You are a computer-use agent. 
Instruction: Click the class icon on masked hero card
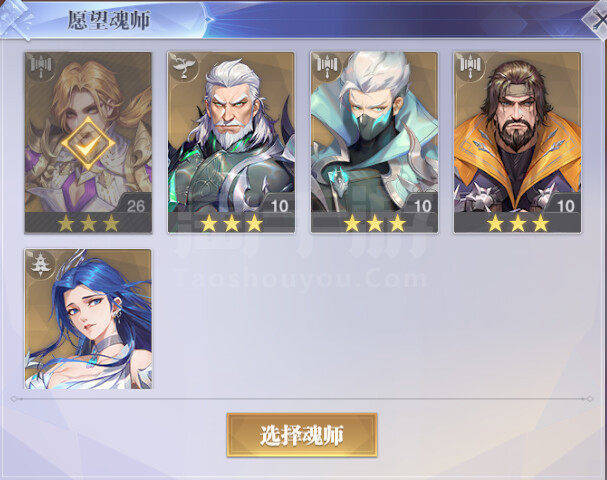pos(328,67)
